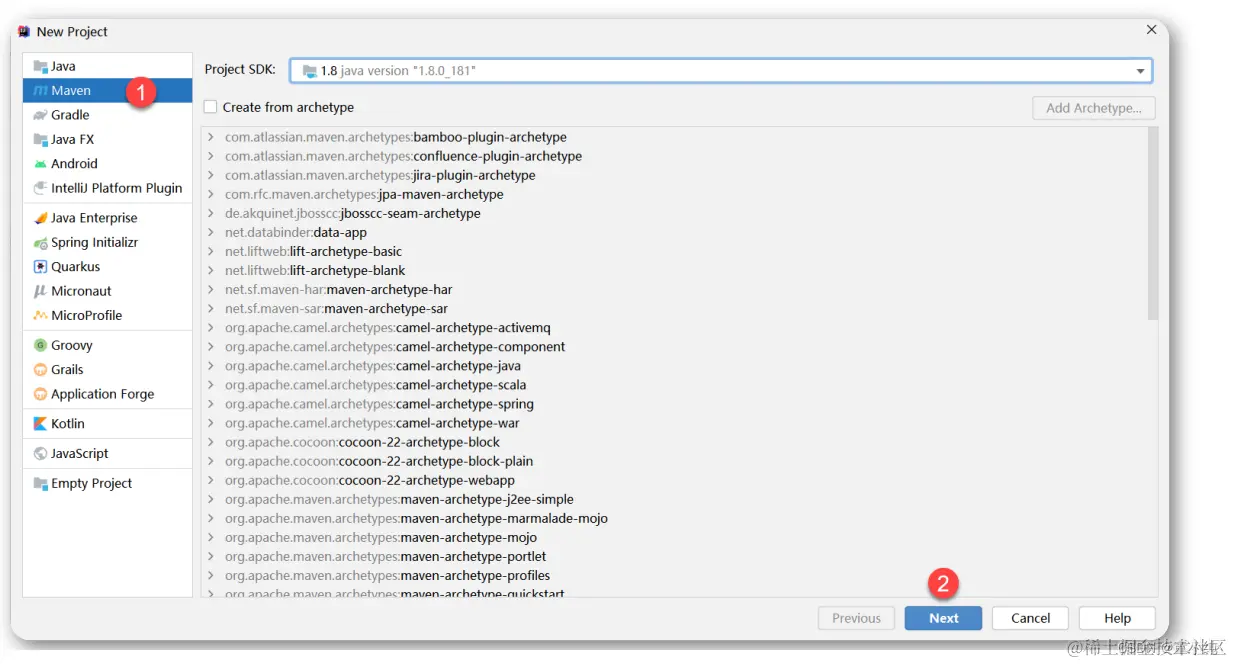Image resolution: width=1233 pixels, height=664 pixels.
Task: Choose Spring Initializr label
Action: pyautogui.click(x=95, y=242)
